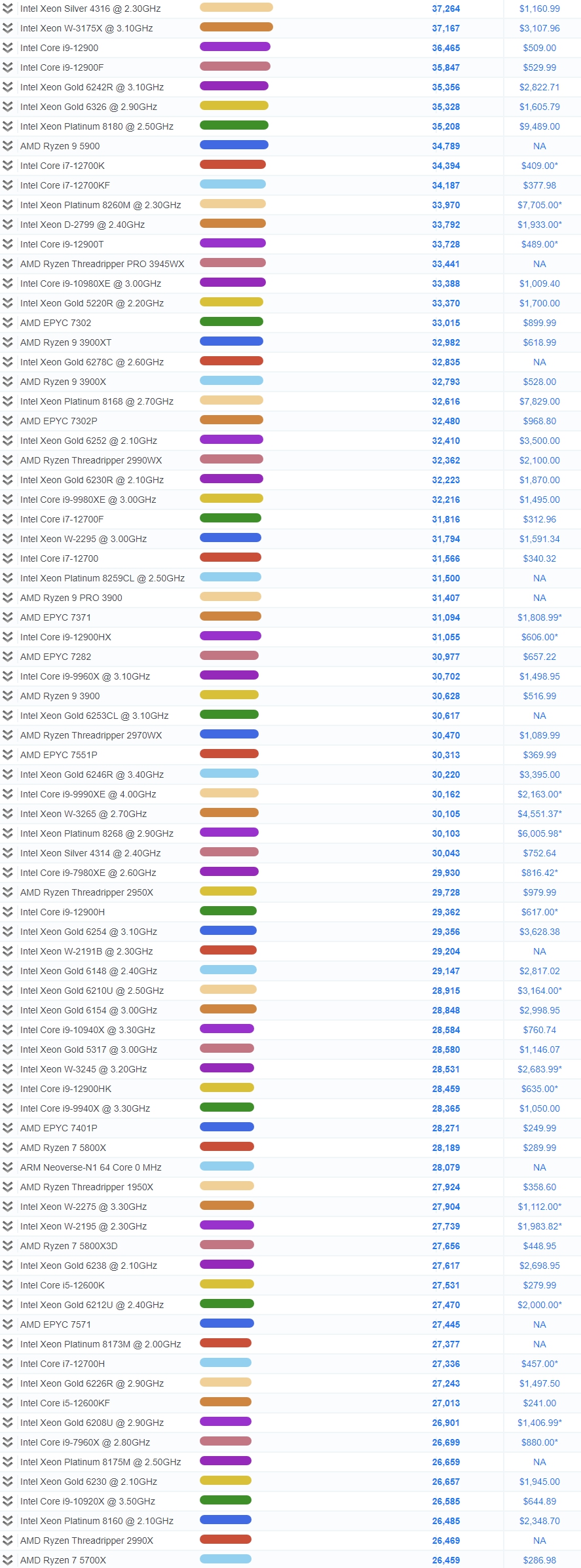Expand chevron beside ARM Neoverse-N1 64 Core
The image size is (581, 1568).
(x=7, y=1167)
